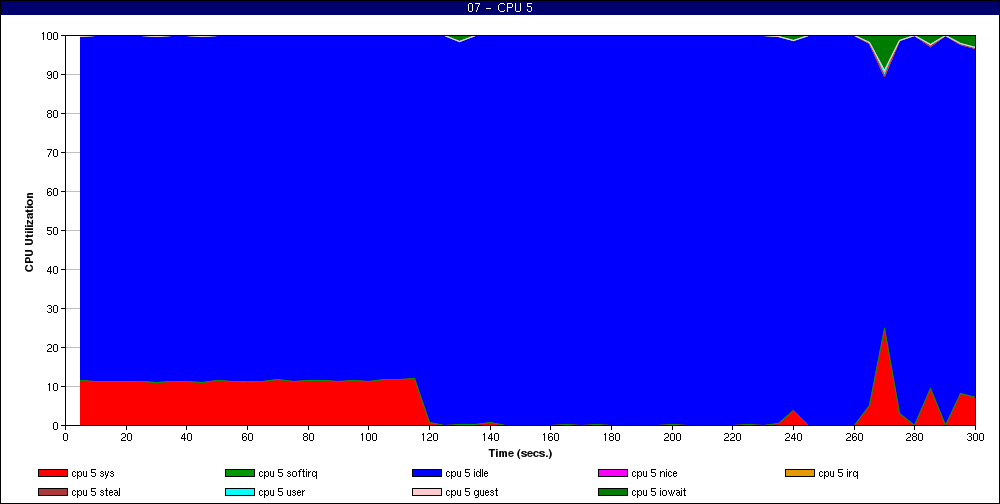Click the y-axis tick label 100
Image resolution: width=1000 pixels, height=504 pixels.
pyautogui.click(x=50, y=36)
